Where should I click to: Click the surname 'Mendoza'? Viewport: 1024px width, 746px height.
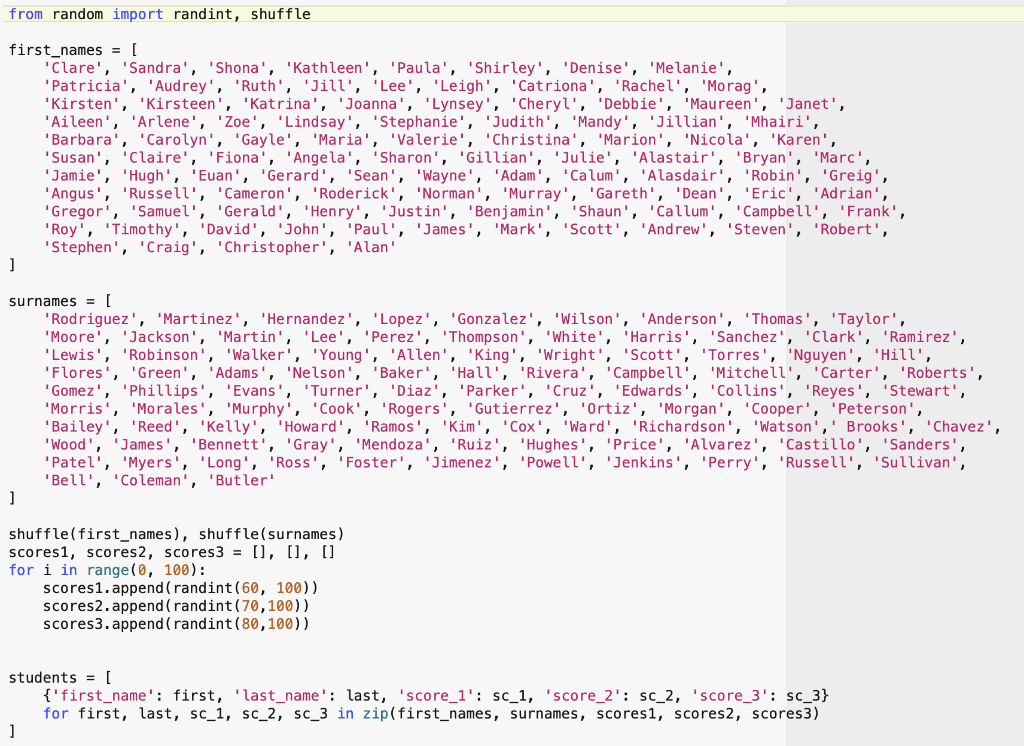(392, 445)
